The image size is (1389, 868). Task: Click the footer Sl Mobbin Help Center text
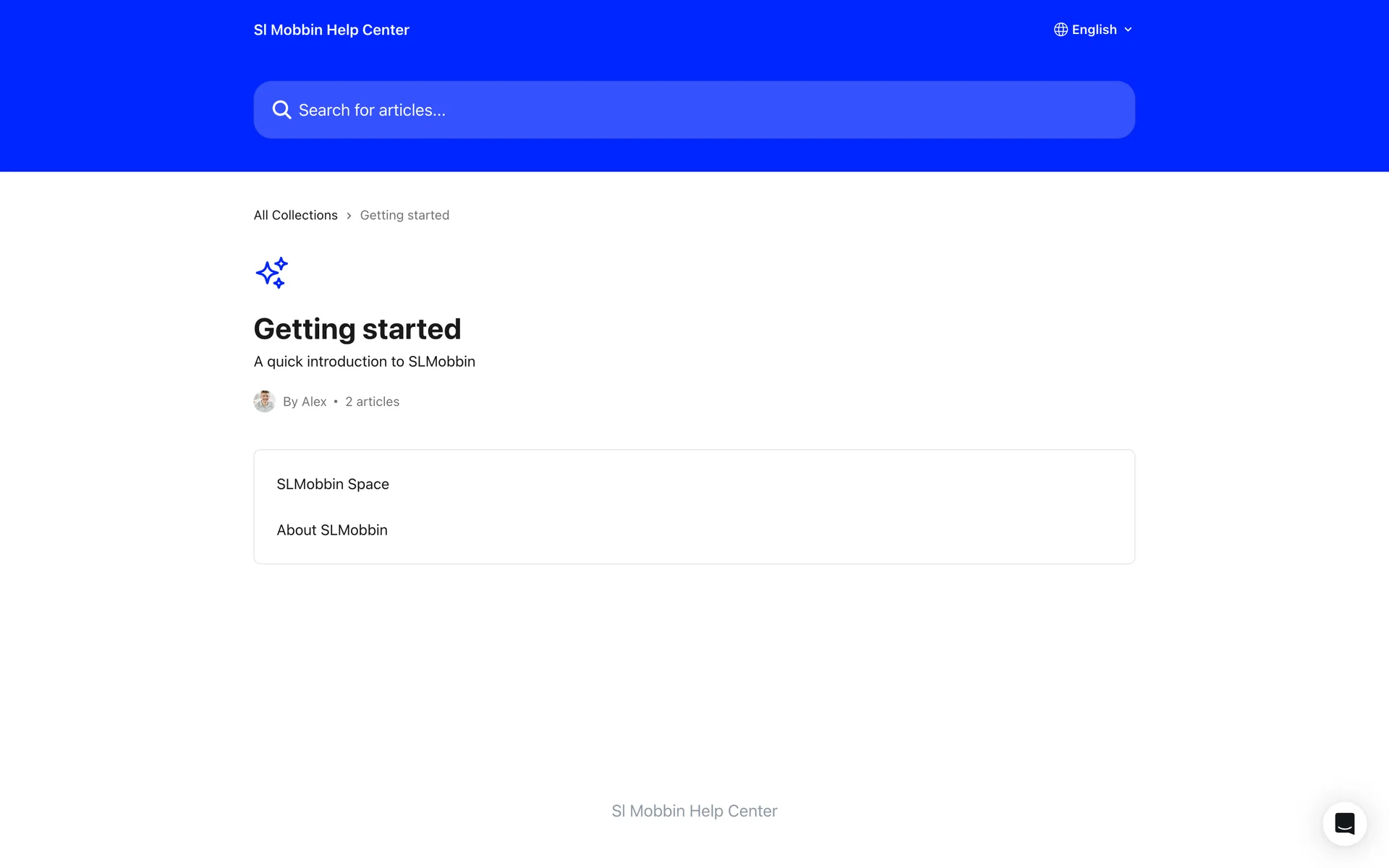pyautogui.click(x=694, y=811)
